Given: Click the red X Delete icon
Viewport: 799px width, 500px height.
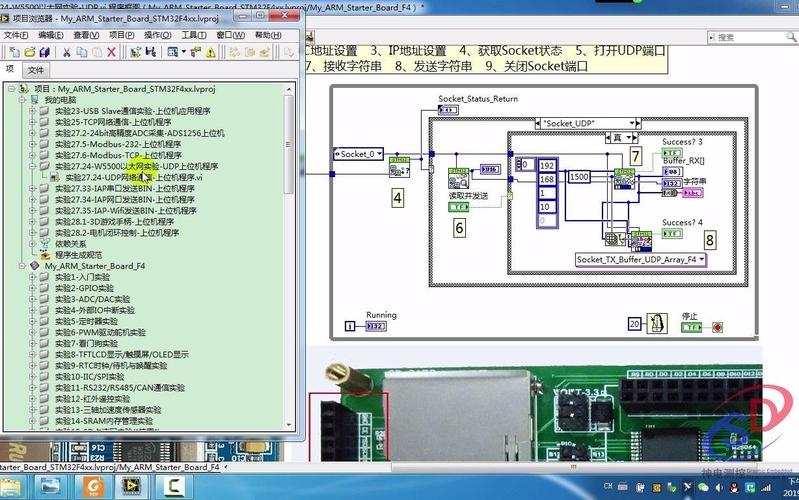Looking at the screenshot, I should 112,52.
